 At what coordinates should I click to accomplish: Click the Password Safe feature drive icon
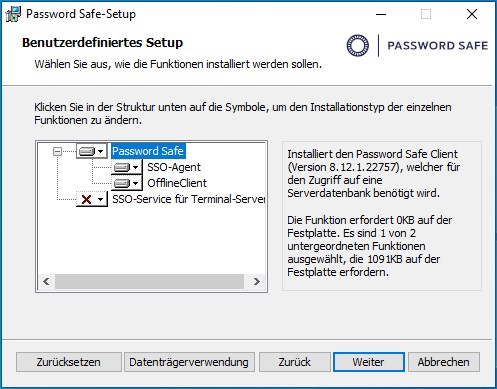(87, 151)
